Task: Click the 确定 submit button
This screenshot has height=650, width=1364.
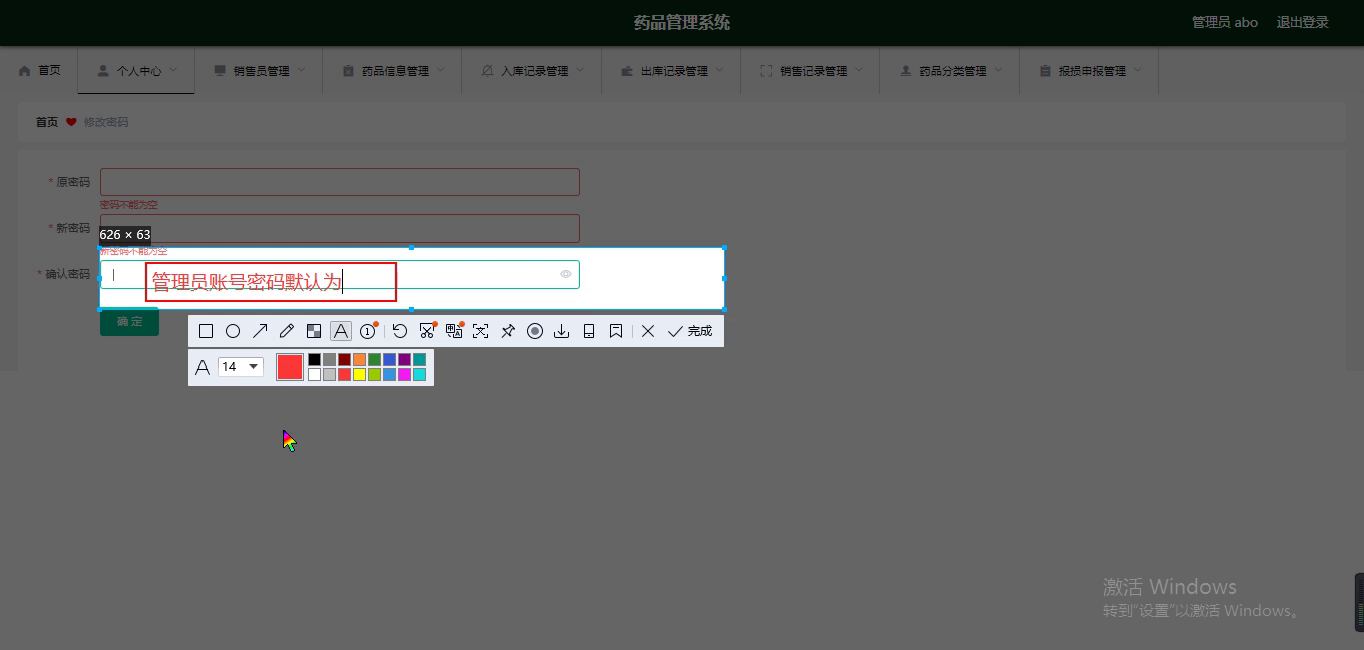Action: [129, 322]
